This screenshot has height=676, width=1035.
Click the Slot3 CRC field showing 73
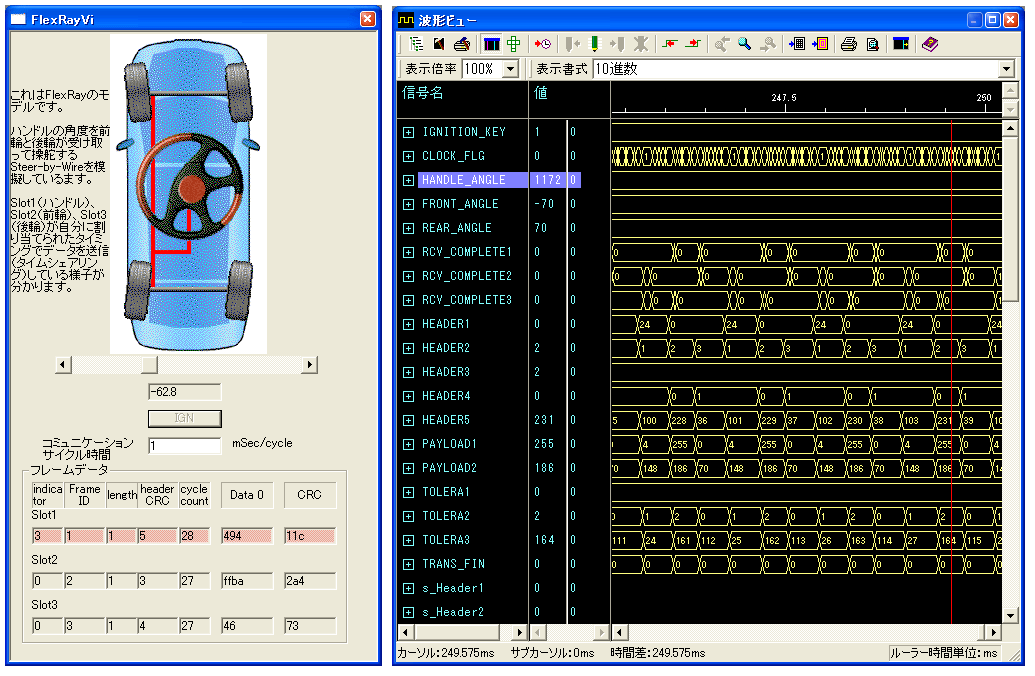point(310,626)
